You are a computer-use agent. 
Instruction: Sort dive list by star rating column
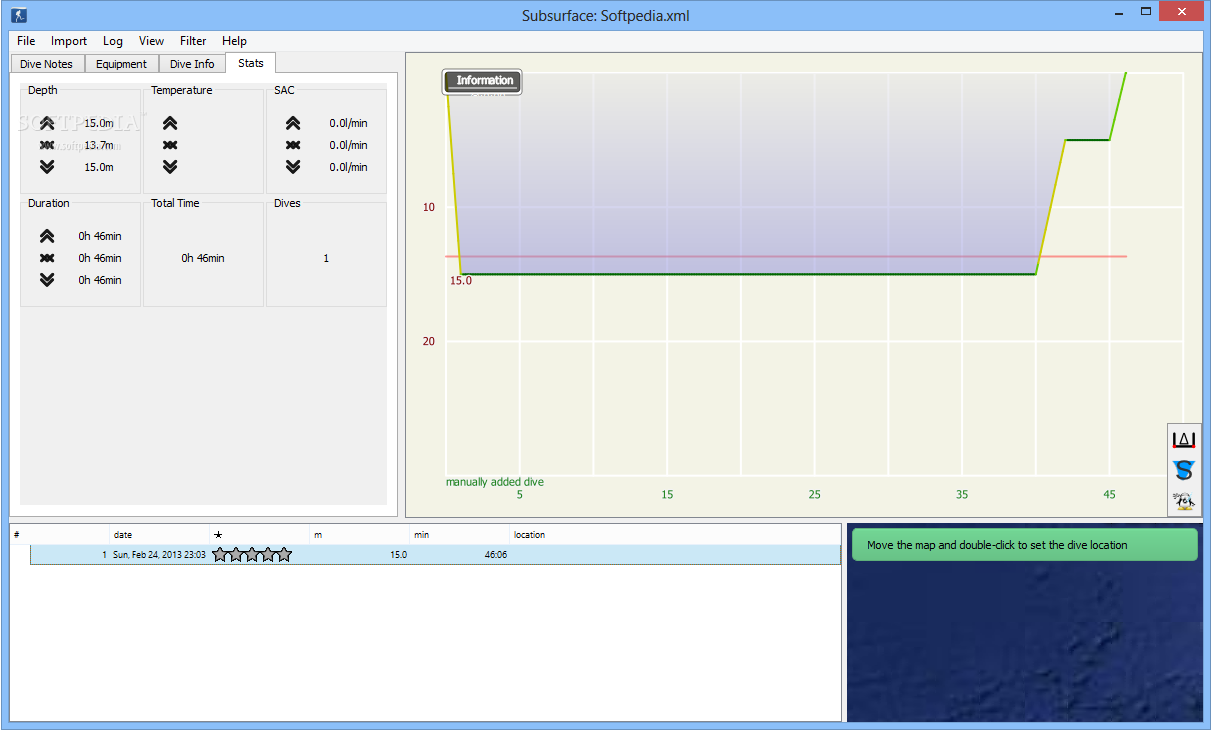click(x=260, y=535)
